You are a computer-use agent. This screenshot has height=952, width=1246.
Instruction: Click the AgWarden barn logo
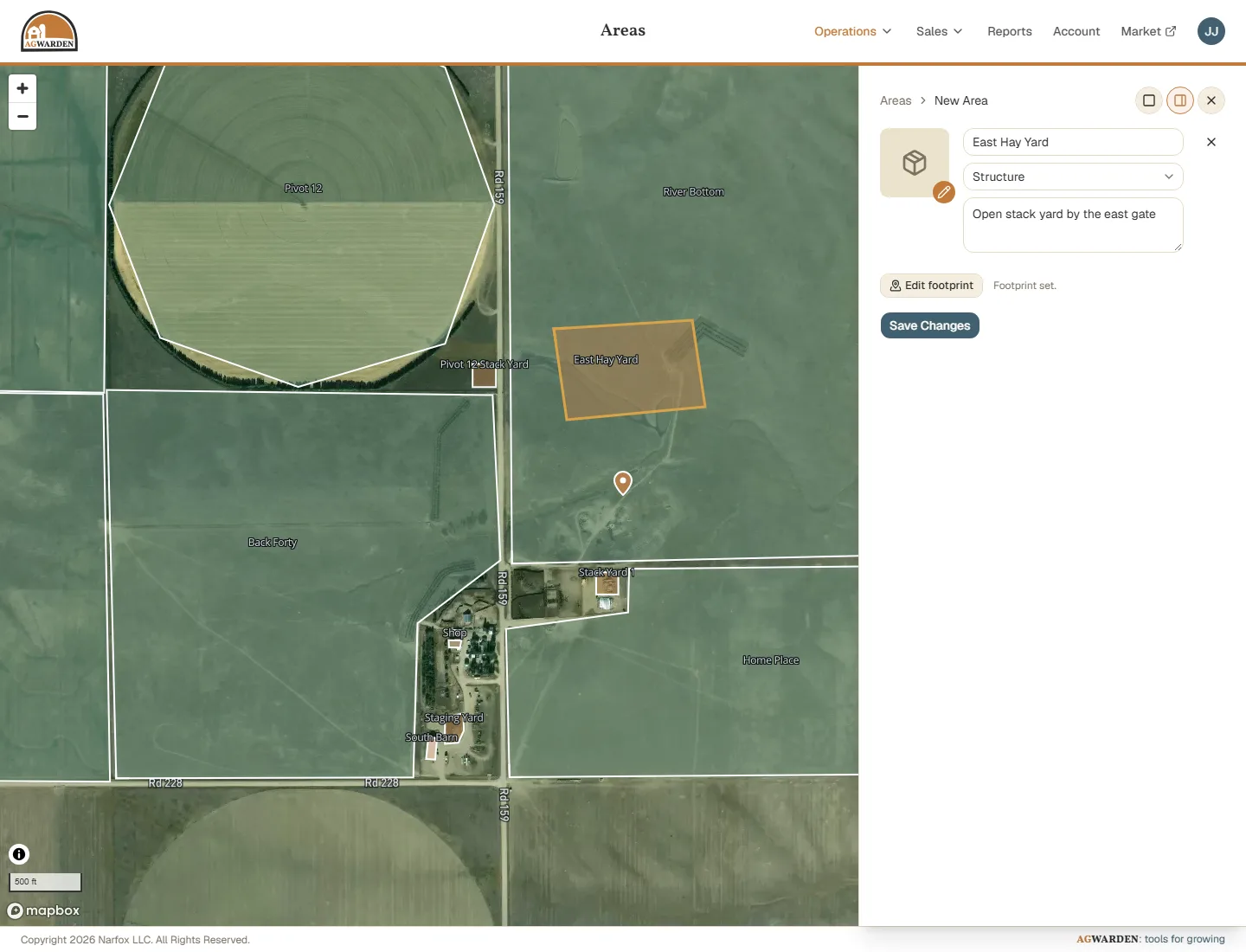pyautogui.click(x=49, y=31)
